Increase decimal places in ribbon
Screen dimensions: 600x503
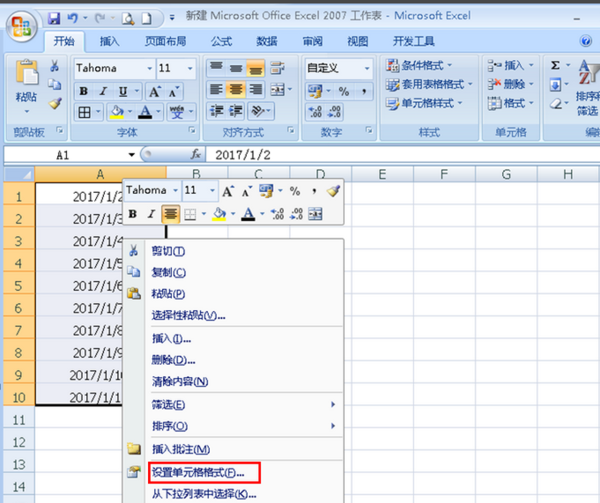(x=316, y=112)
